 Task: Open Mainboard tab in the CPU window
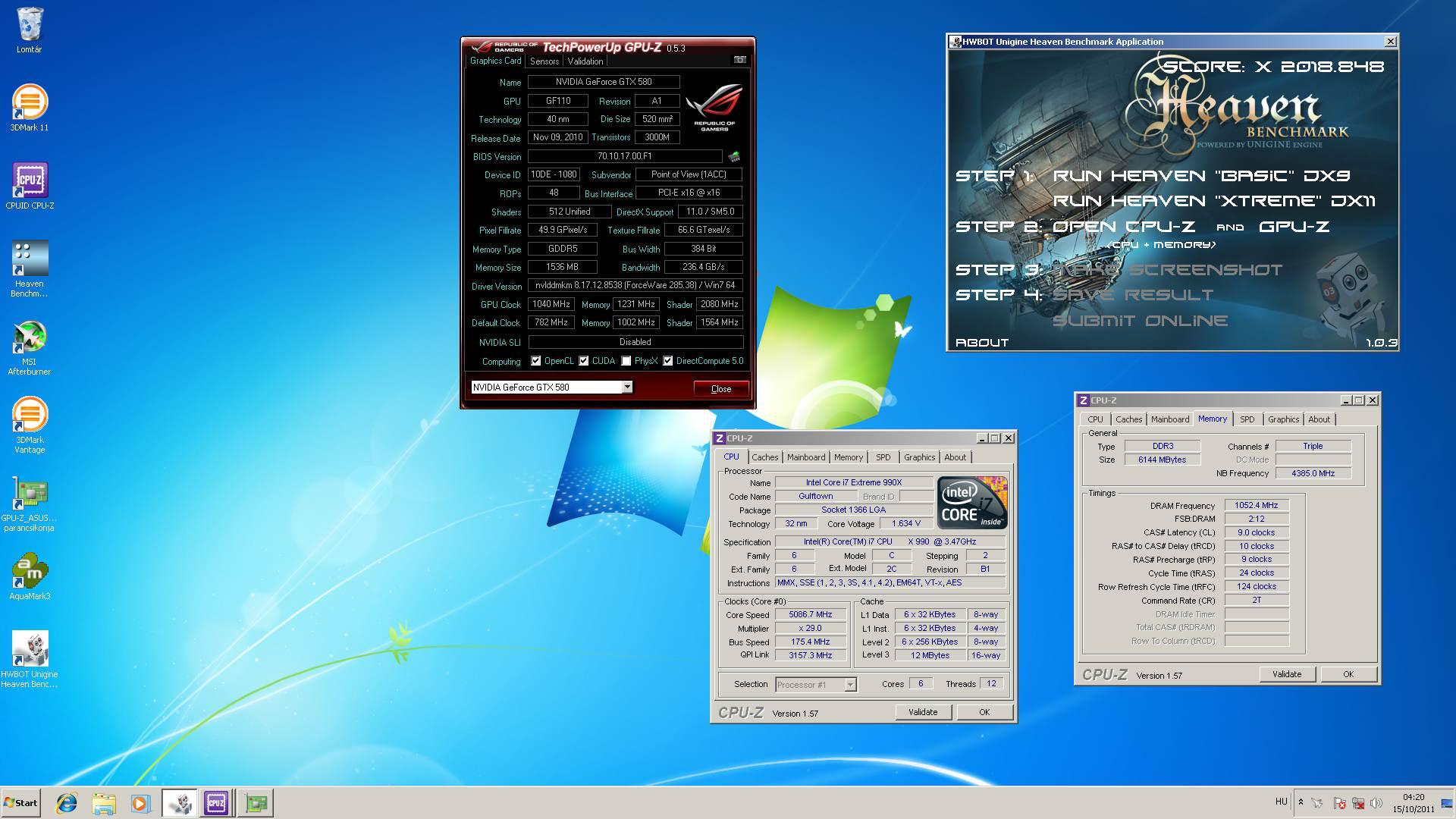click(x=806, y=457)
